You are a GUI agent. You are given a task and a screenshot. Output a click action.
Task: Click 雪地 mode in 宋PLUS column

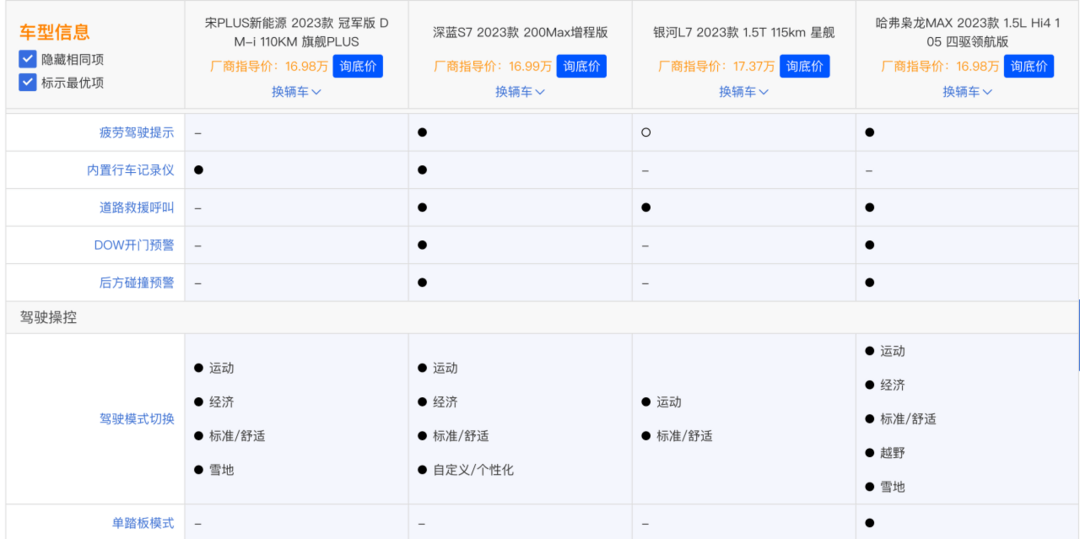(x=222, y=470)
